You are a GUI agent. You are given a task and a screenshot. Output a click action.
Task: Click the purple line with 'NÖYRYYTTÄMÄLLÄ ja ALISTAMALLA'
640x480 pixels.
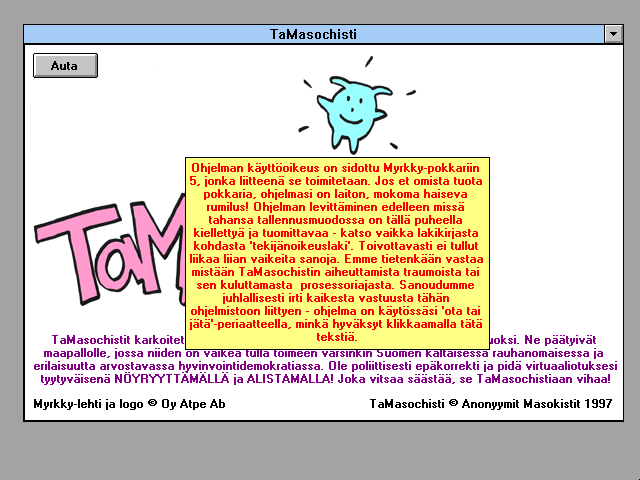click(325, 379)
